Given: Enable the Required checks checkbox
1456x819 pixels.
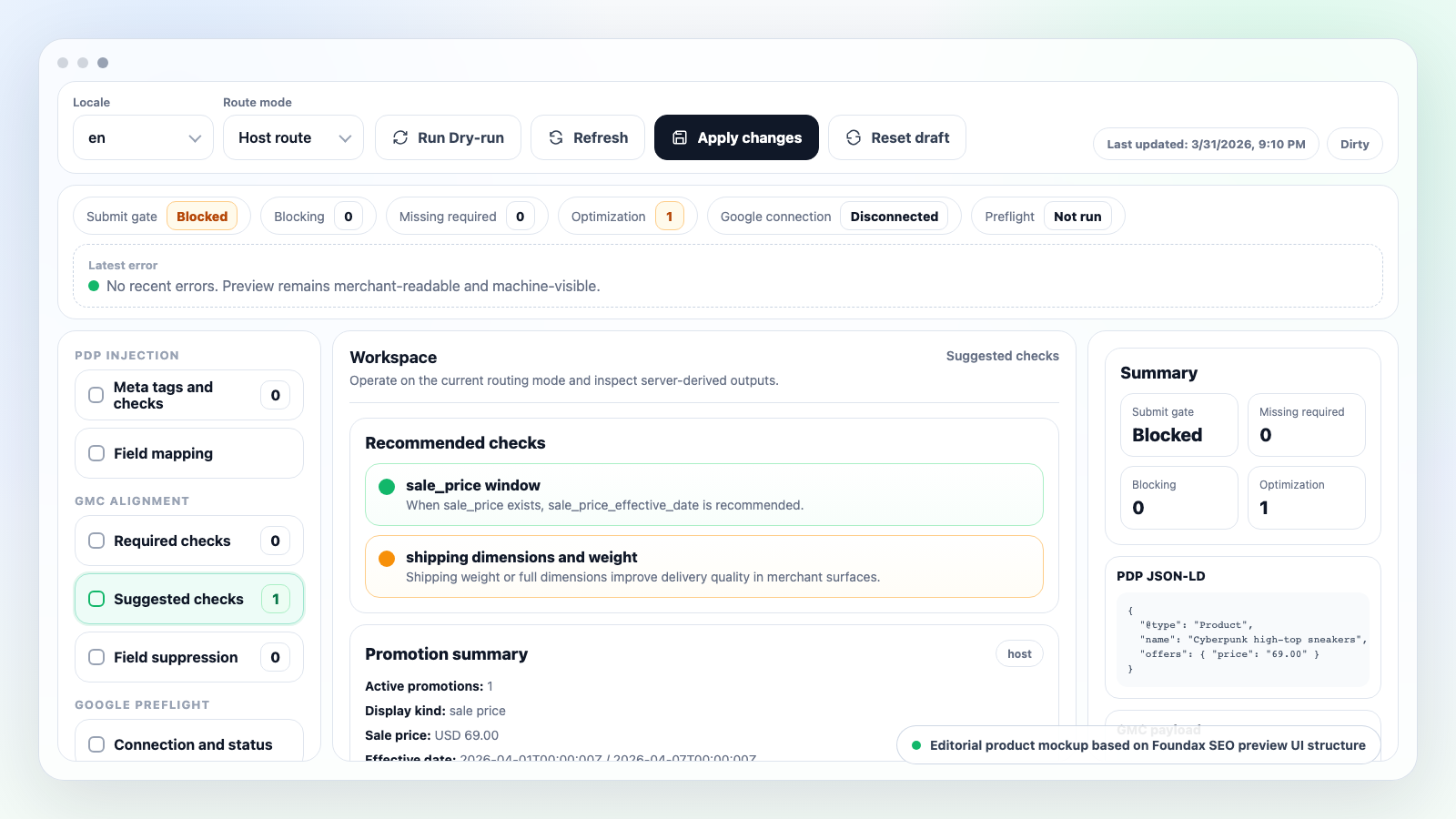Looking at the screenshot, I should (x=96, y=541).
